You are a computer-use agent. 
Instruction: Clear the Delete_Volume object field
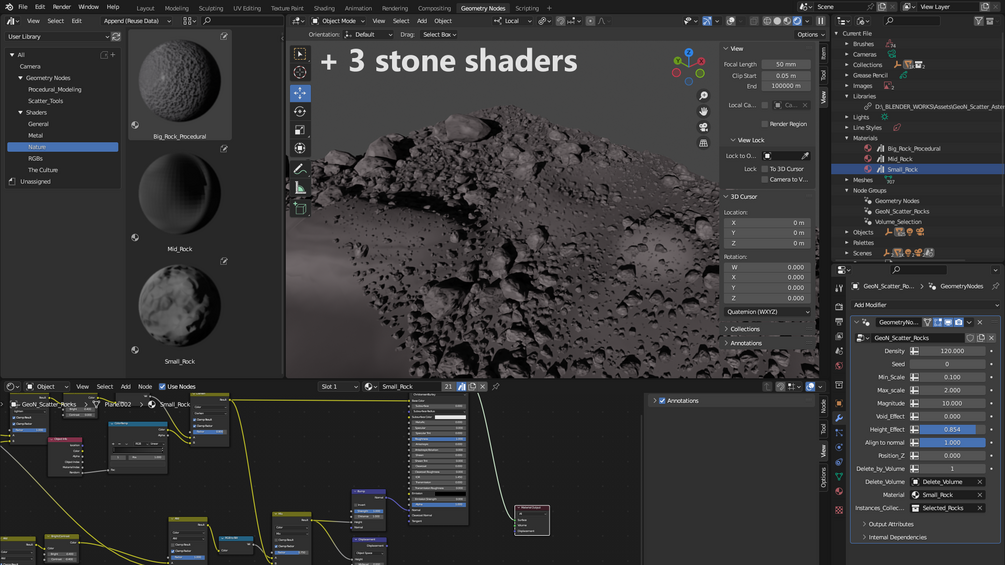(x=979, y=482)
